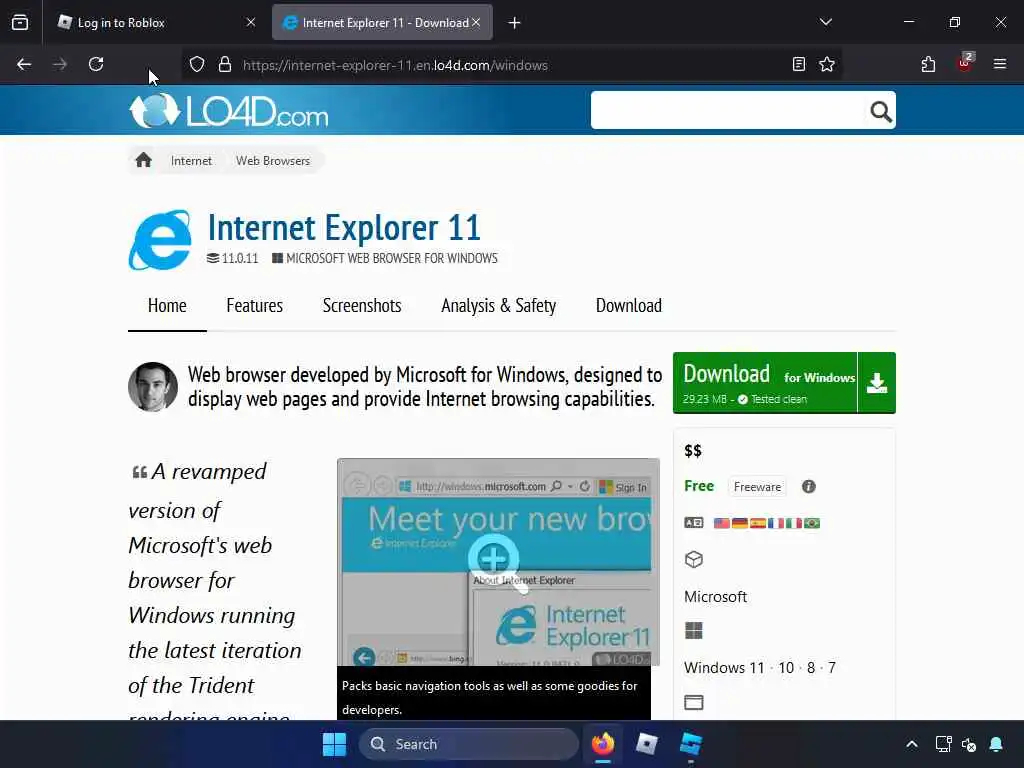Close the Log in to Roblox tab
1024x768 pixels.
tap(251, 22)
